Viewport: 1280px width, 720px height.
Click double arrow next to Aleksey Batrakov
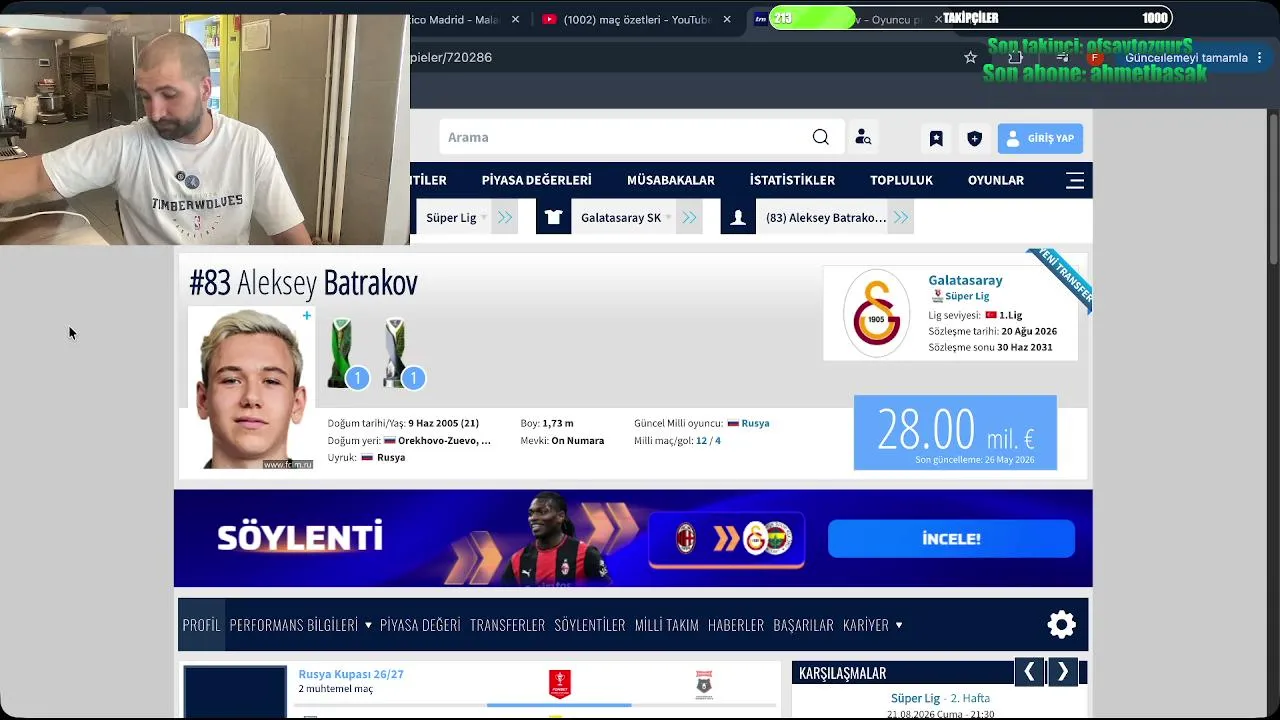901,217
